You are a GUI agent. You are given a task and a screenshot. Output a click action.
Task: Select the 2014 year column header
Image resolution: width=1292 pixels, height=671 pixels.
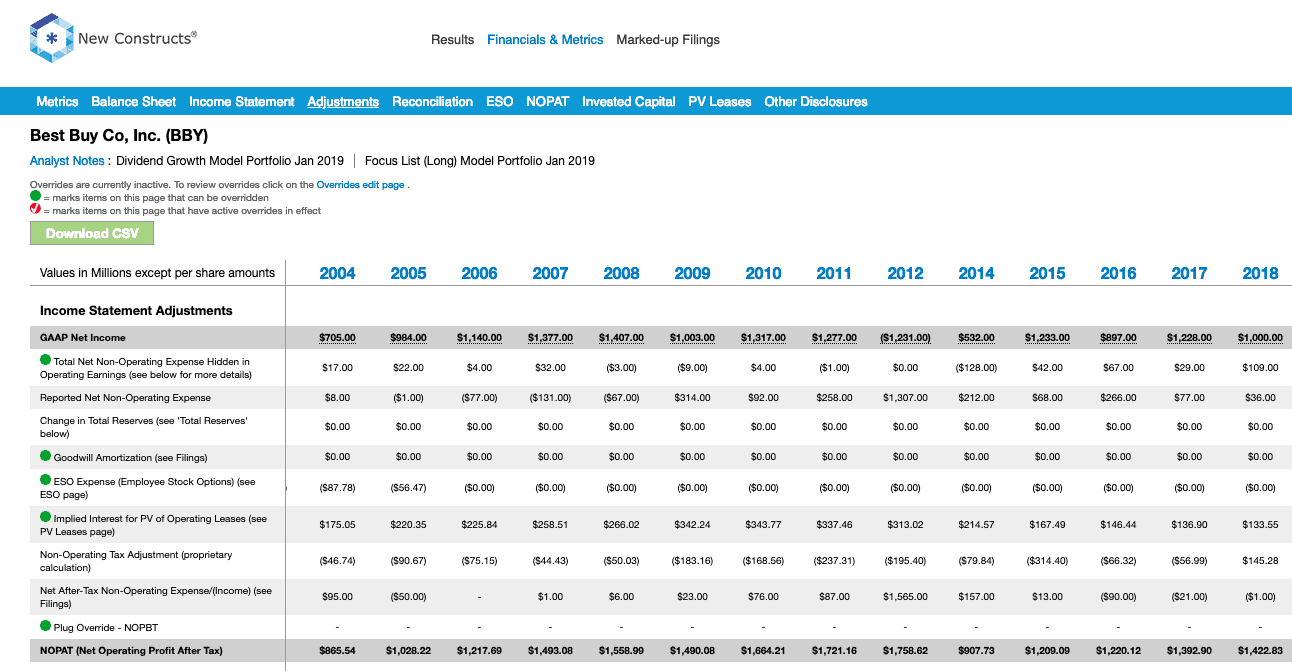976,273
